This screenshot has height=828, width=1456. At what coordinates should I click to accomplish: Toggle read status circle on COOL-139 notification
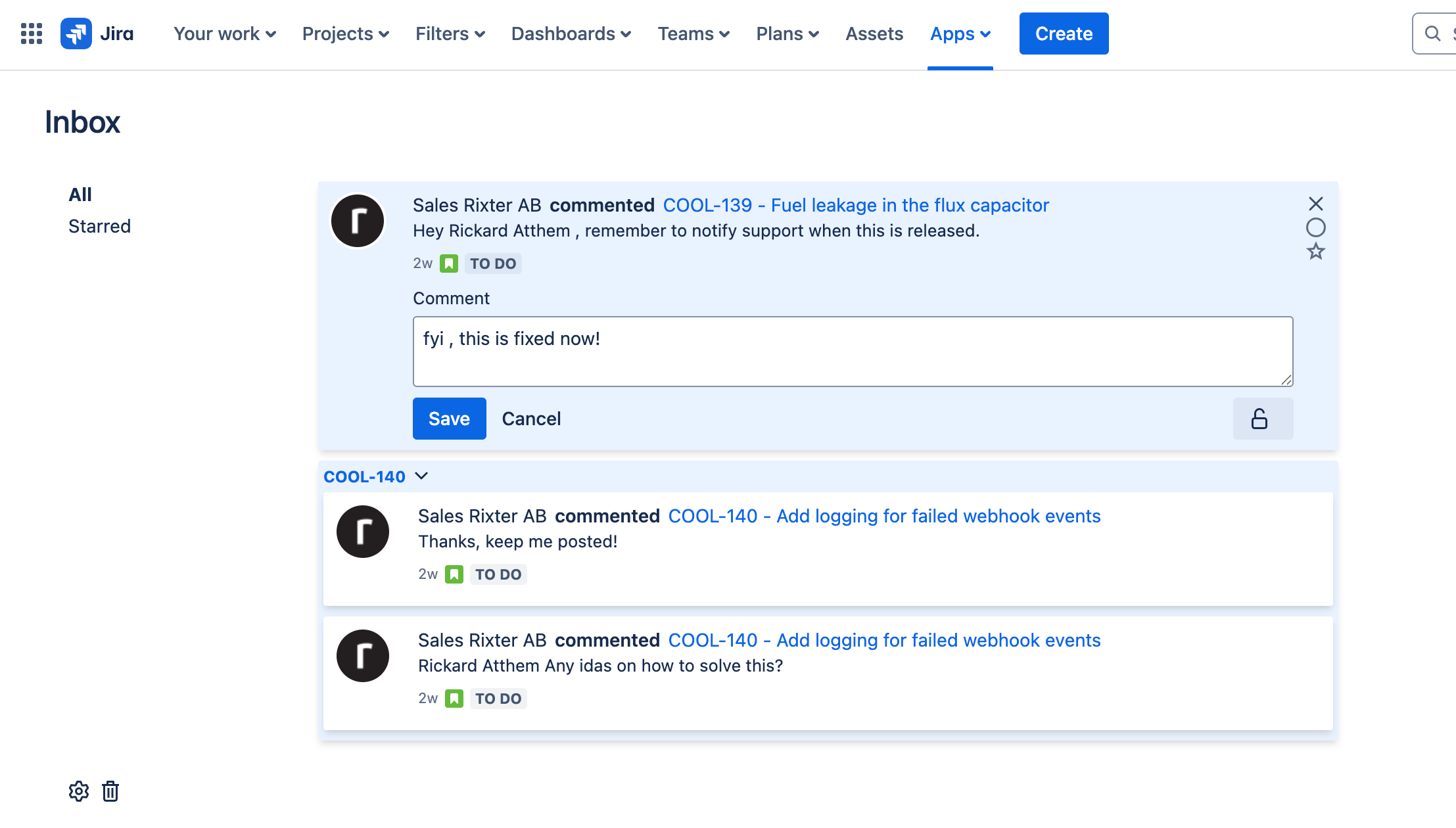[x=1315, y=227]
